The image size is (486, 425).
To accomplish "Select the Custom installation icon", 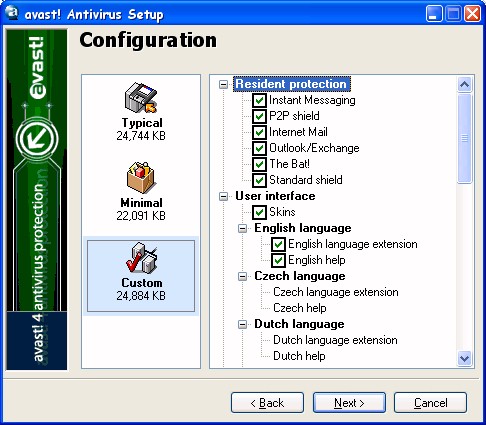I will pyautogui.click(x=141, y=257).
